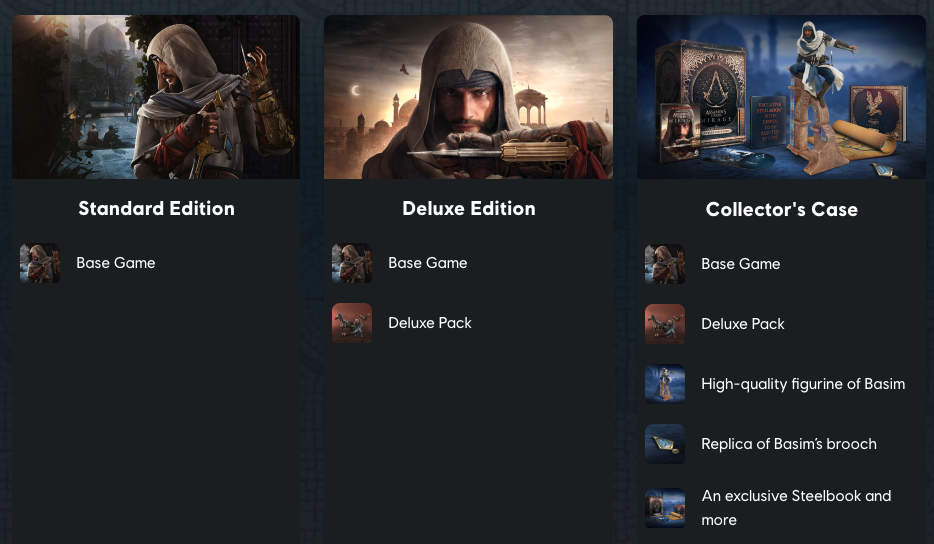Click Deluxe Pack icon in Collector's Case
This screenshot has height=544, width=934.
665,324
